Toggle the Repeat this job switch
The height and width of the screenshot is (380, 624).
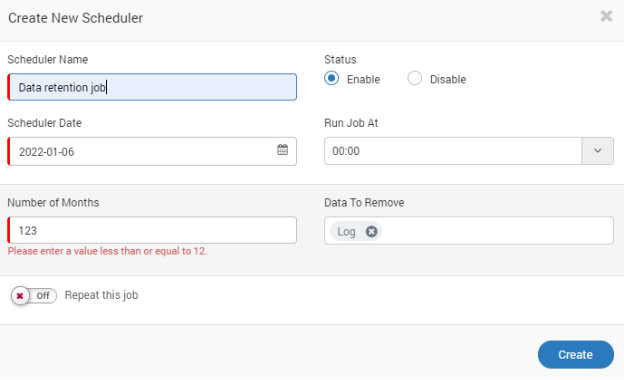pyautogui.click(x=34, y=296)
